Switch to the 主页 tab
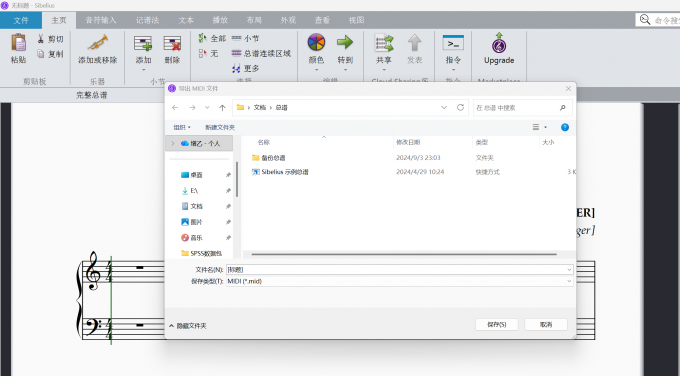Viewport: 680px width, 376px height. [59, 20]
